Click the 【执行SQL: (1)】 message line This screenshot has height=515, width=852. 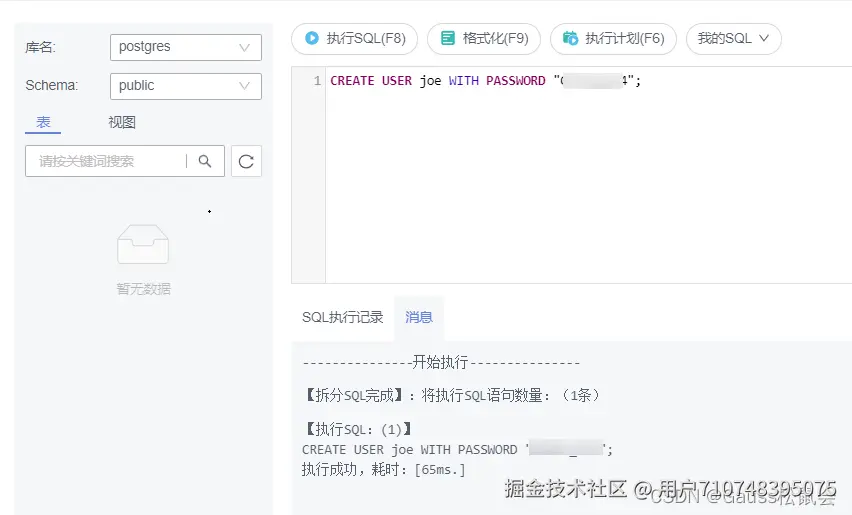[x=358, y=429]
